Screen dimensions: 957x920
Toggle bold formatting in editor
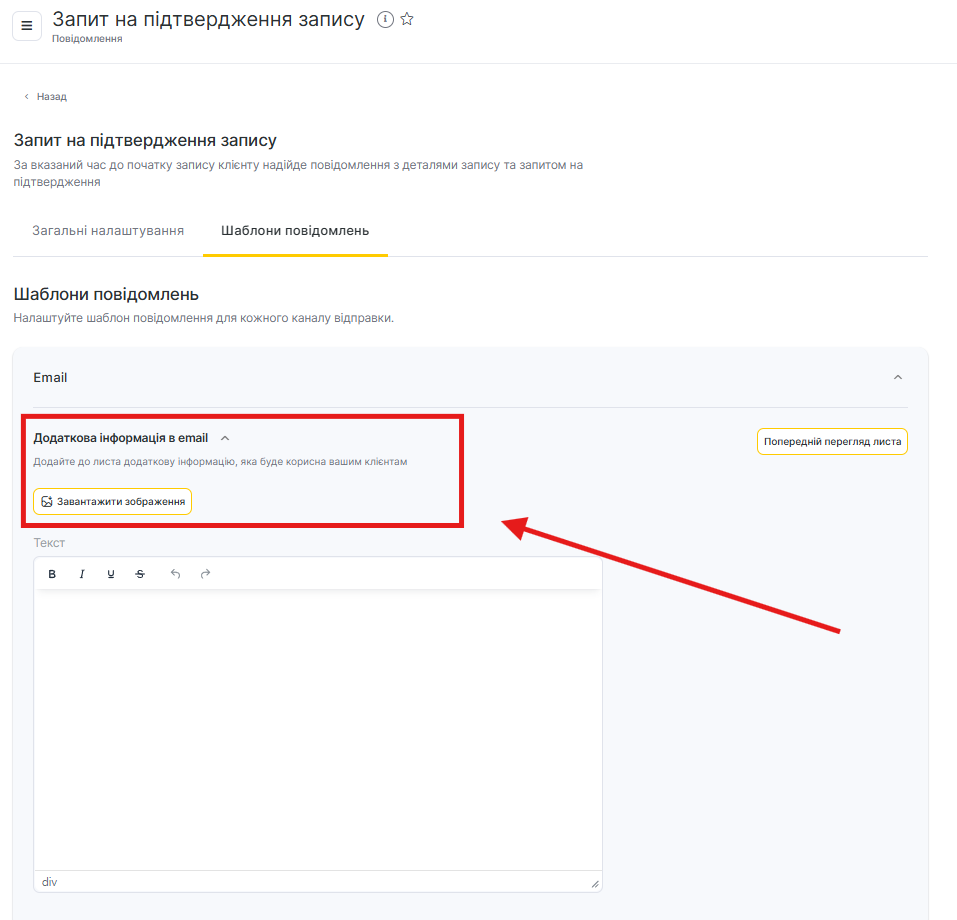pyautogui.click(x=52, y=574)
